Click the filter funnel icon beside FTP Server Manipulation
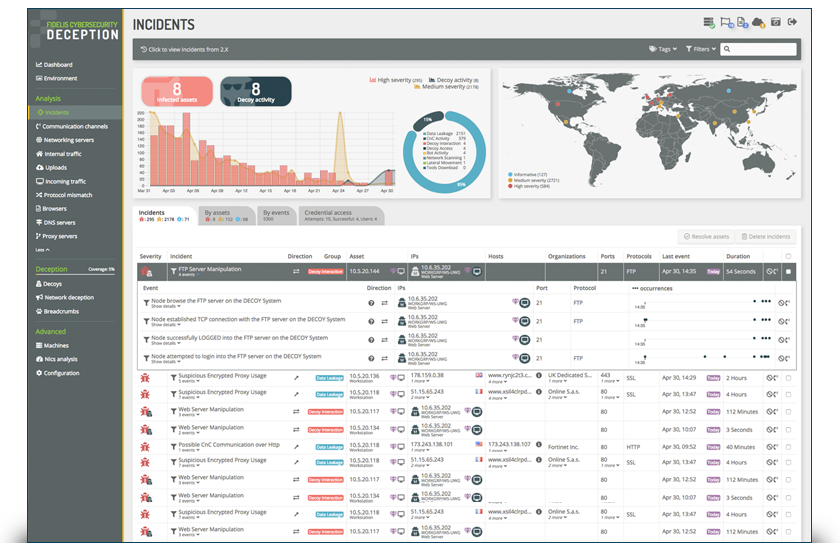The width and height of the screenshot is (840, 543). coord(174,272)
